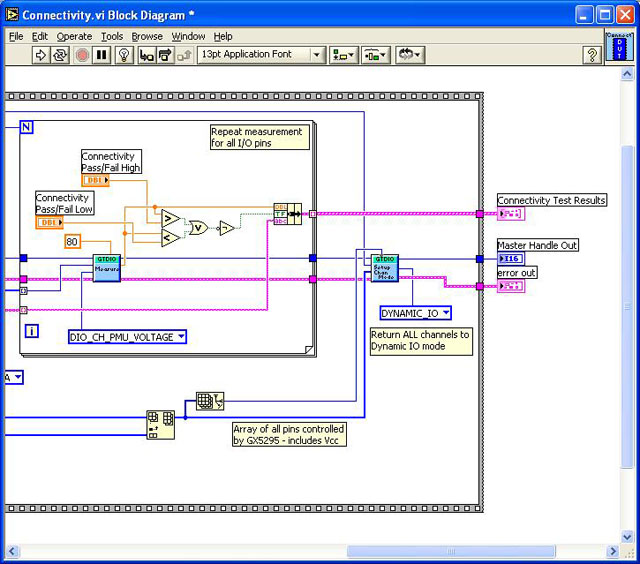Select the Build Array function node
Image resolution: width=640 pixels, height=564 pixels.
(x=160, y=425)
